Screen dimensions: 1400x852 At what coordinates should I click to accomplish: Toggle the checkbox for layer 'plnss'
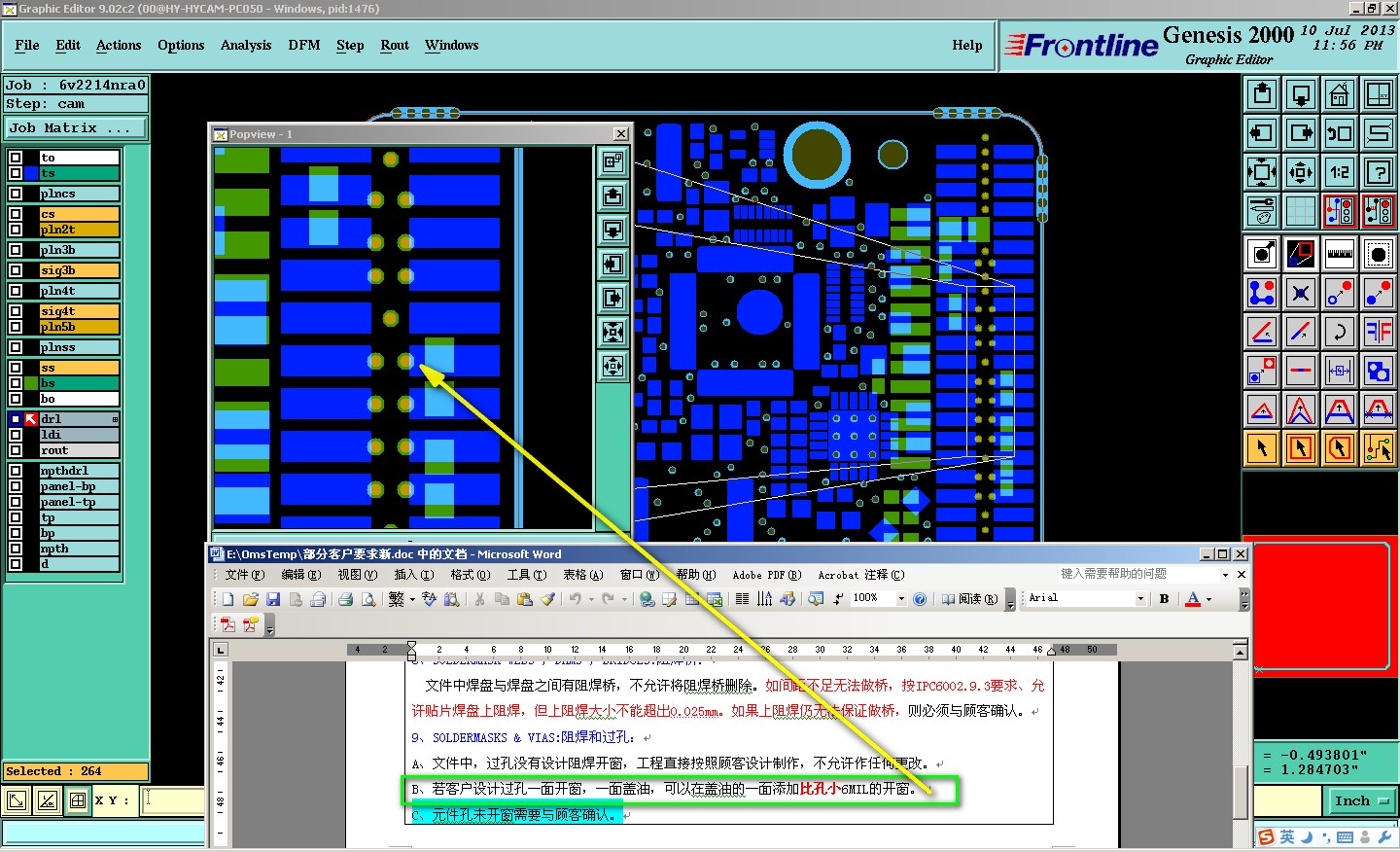[x=16, y=347]
